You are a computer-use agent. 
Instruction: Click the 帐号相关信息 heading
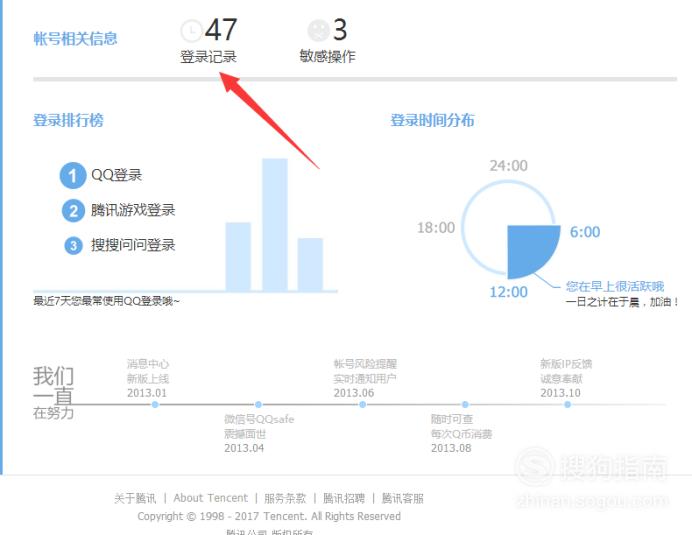tap(75, 38)
